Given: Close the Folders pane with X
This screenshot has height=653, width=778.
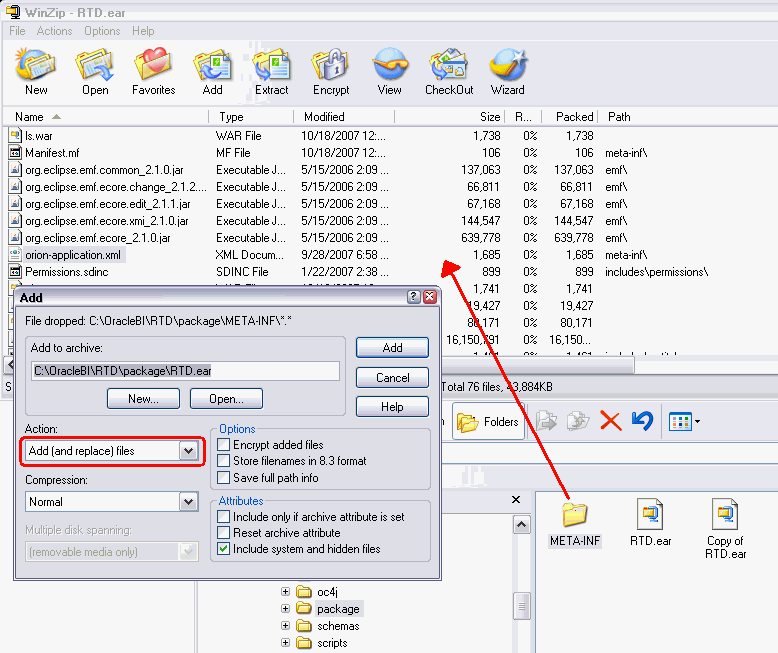Looking at the screenshot, I should [516, 499].
